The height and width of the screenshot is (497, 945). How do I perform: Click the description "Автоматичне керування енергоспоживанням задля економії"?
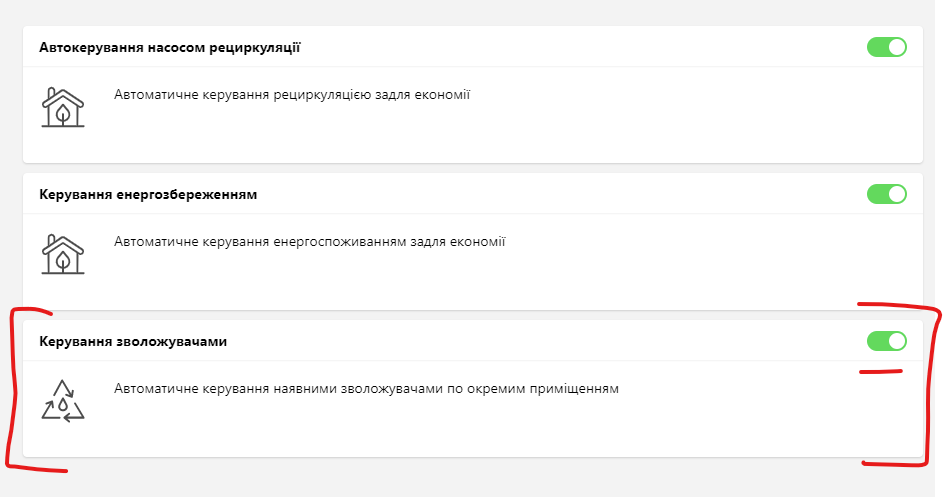(310, 241)
